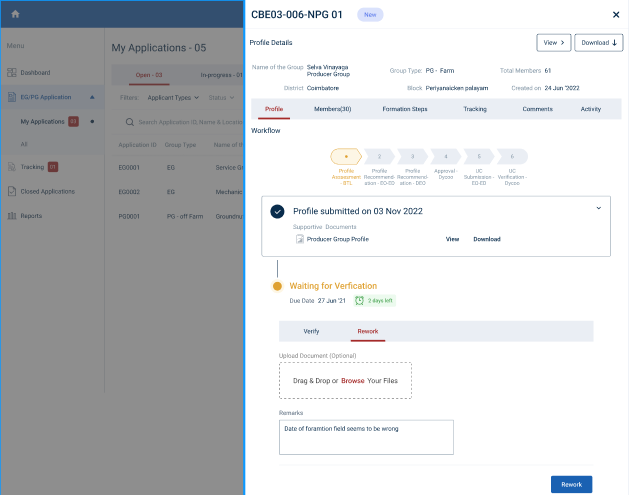The image size is (629, 495).
Task: Open Closed Applications sidebar icon
Action: coord(12,191)
